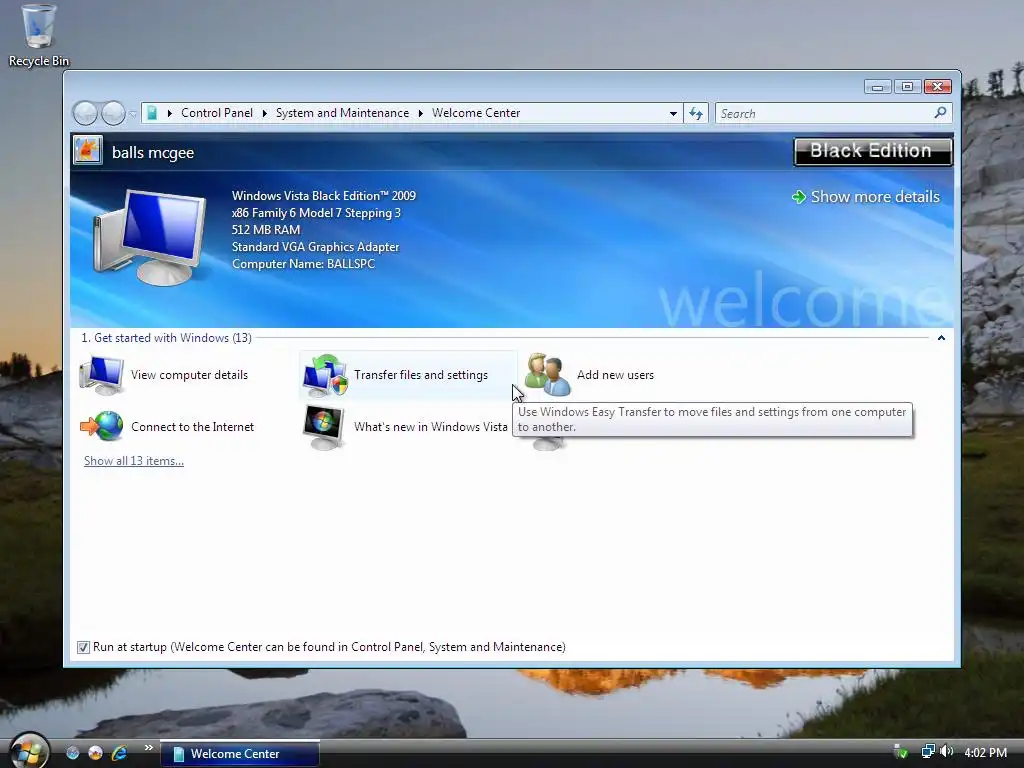Screen dimensions: 1024x768
Task: Expand the Quick Launch overflow chevron
Action: pos(148,748)
